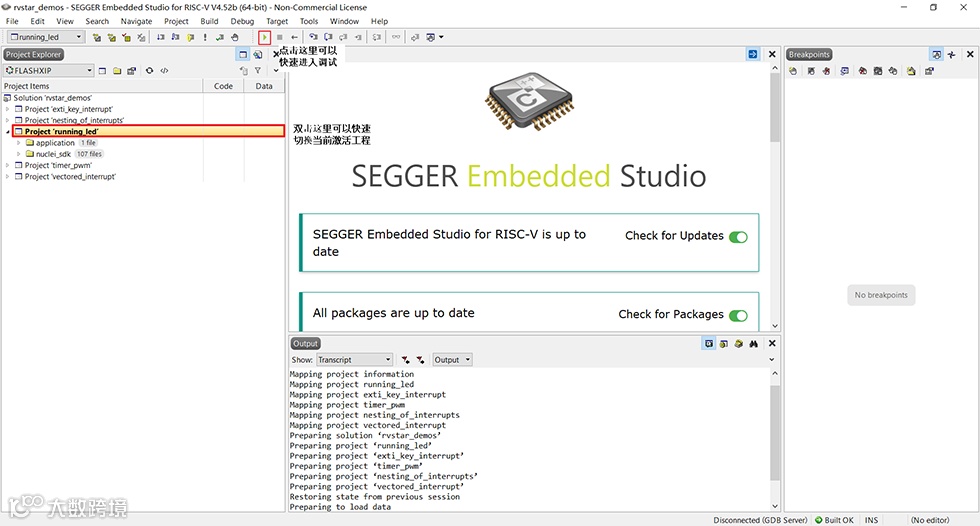Click the binoculars find icon in Output panel
Screen dimensions: 980x526
tap(753, 344)
